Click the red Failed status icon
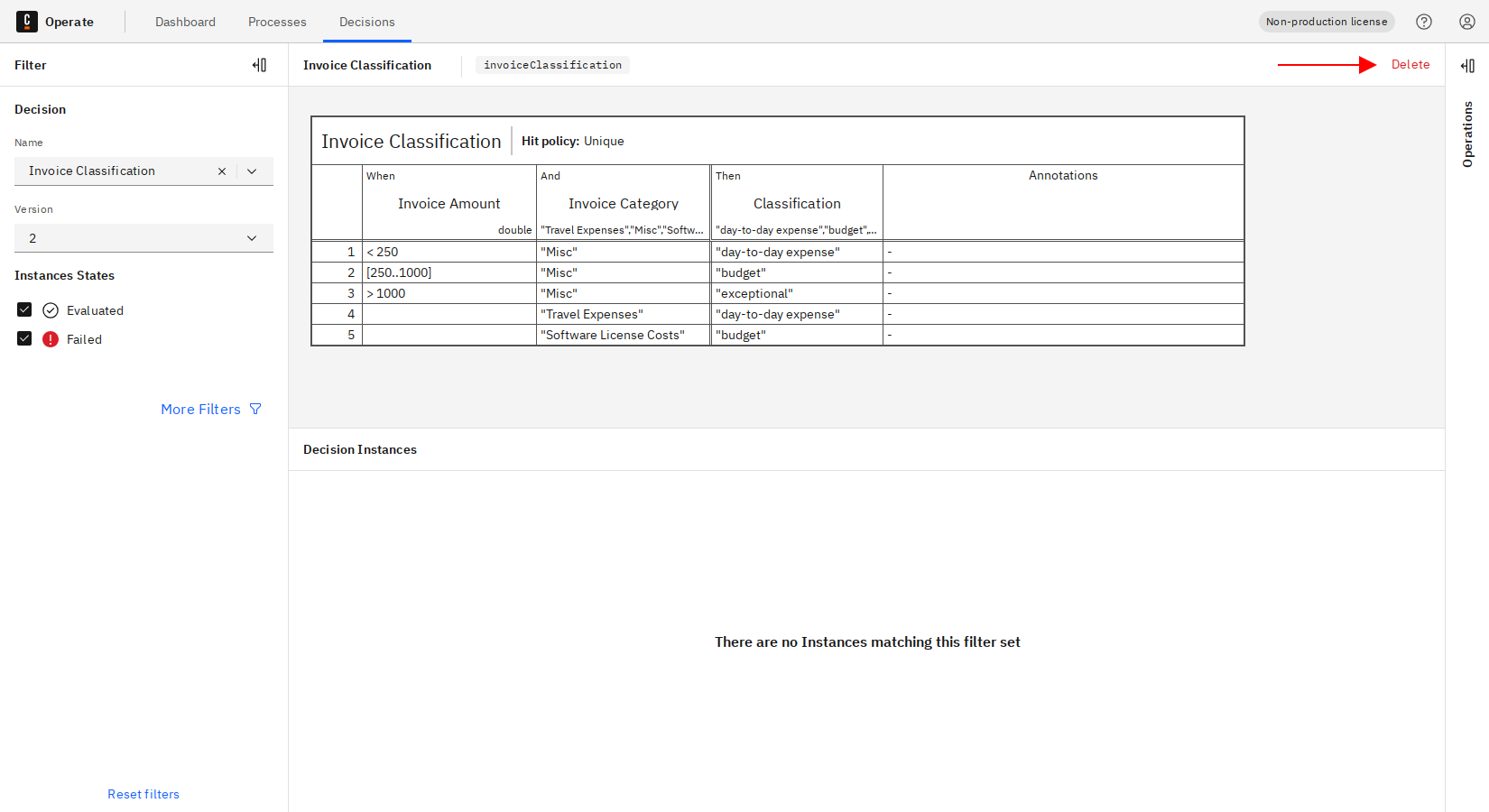This screenshot has width=1489, height=812. coord(51,339)
